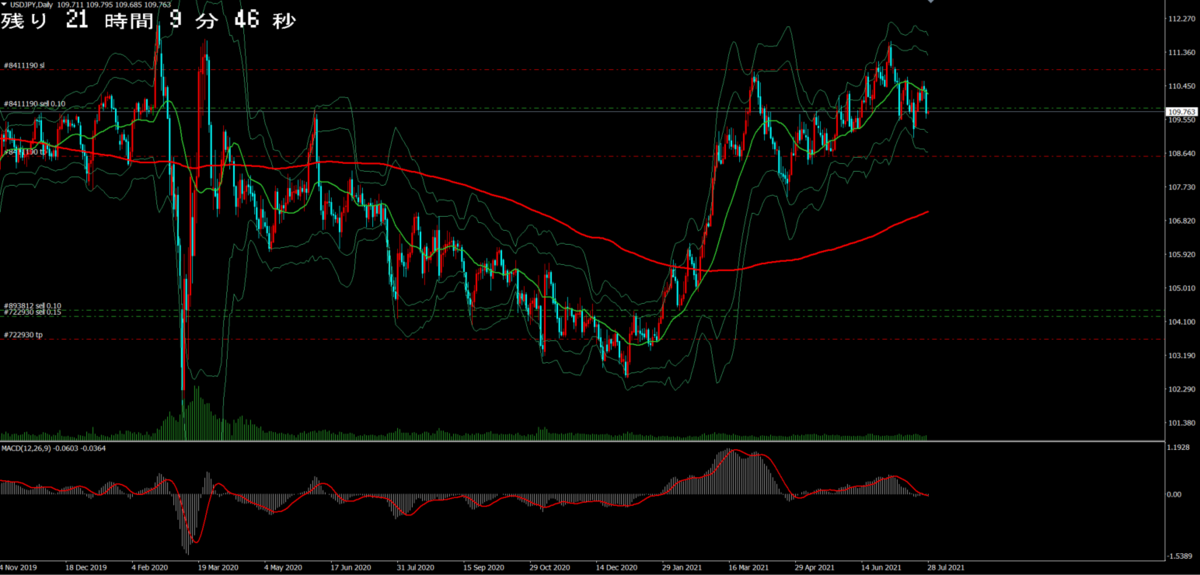Click the 29 Oct 2020 date label
This screenshot has width=1200, height=575.
[548, 567]
